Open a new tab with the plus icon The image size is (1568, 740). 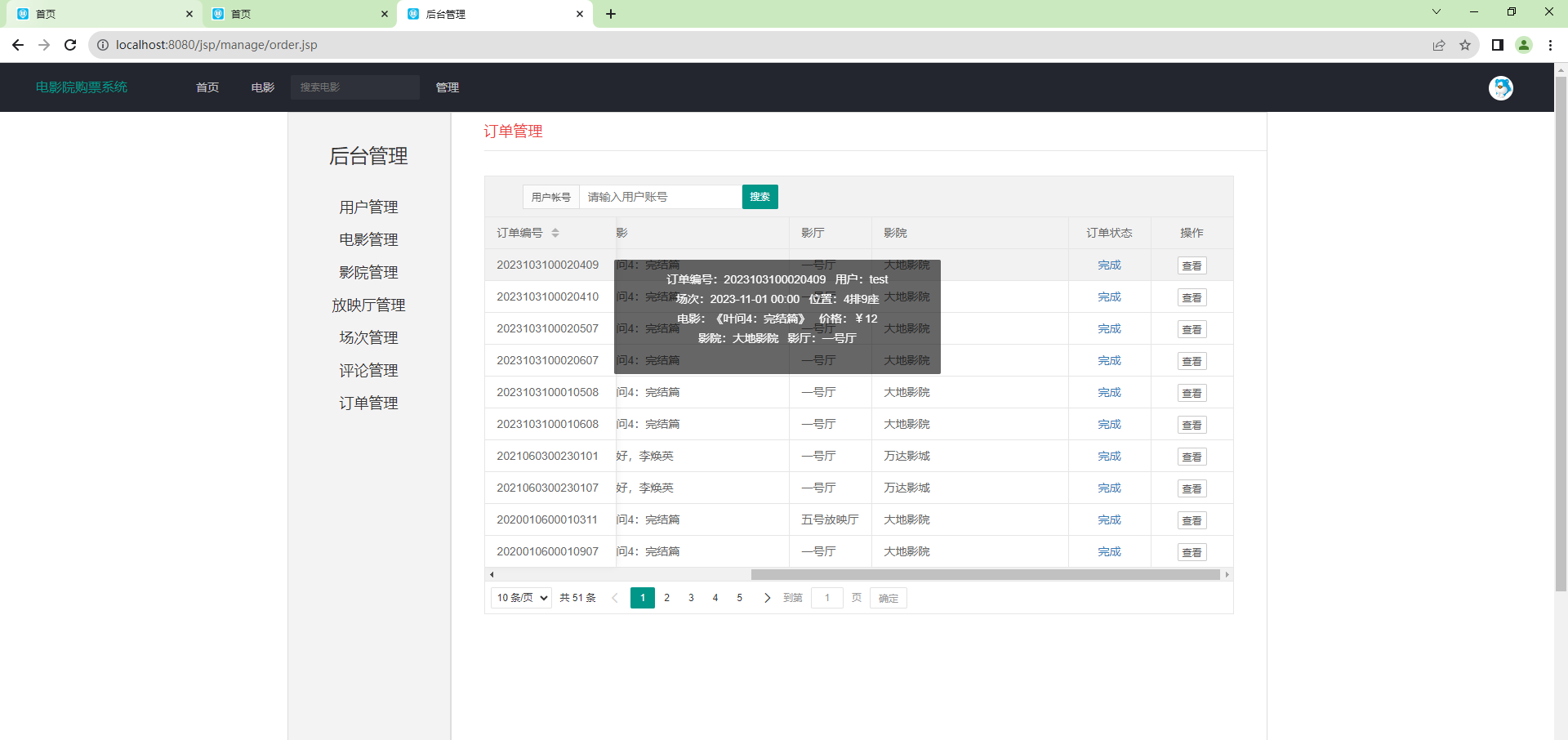click(612, 14)
